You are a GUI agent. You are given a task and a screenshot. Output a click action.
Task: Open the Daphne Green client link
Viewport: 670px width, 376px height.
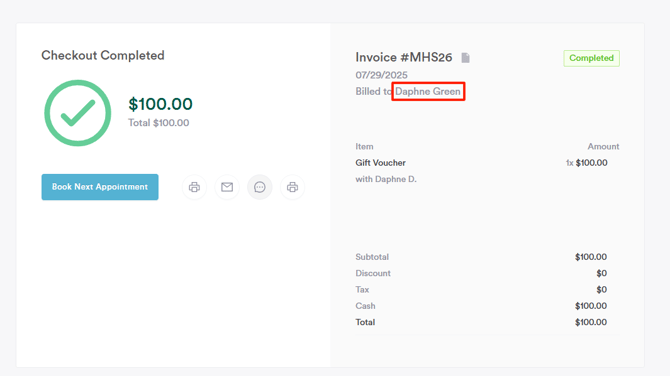pos(428,91)
